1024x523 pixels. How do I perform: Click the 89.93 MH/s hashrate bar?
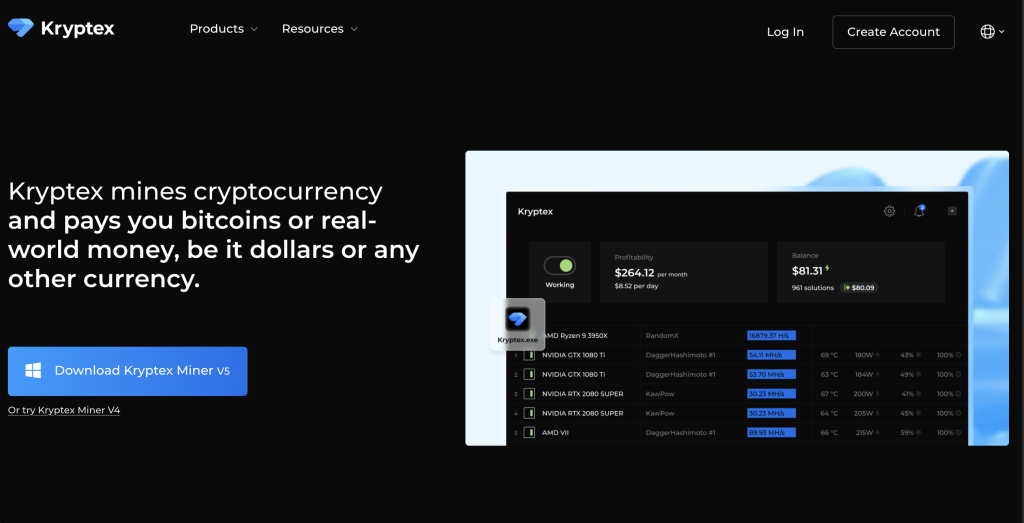pyautogui.click(x=771, y=433)
